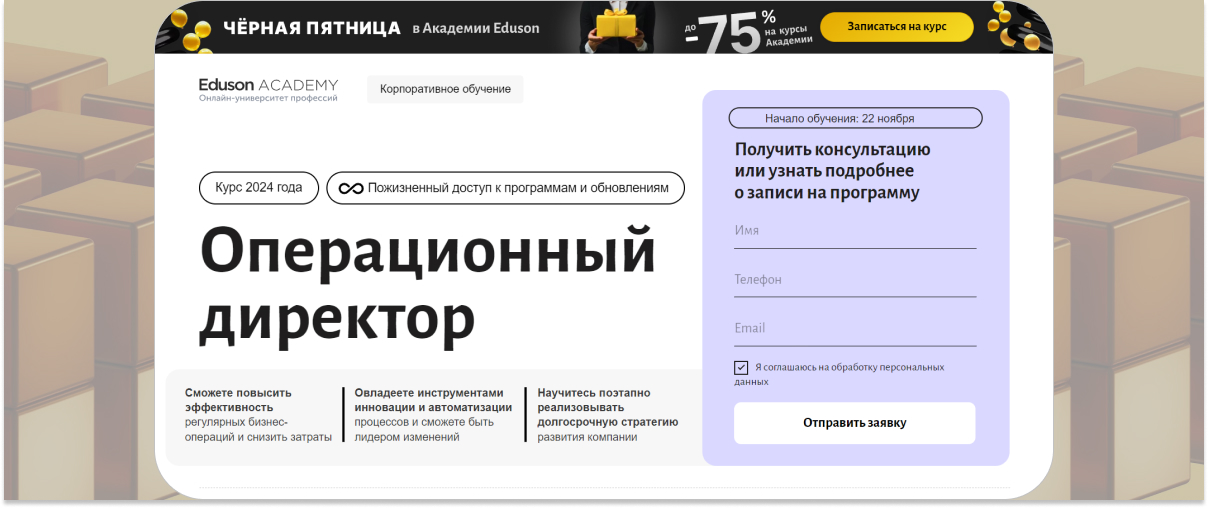1208x508 pixels.
Task: Click the gift box image in banner
Action: [616, 27]
